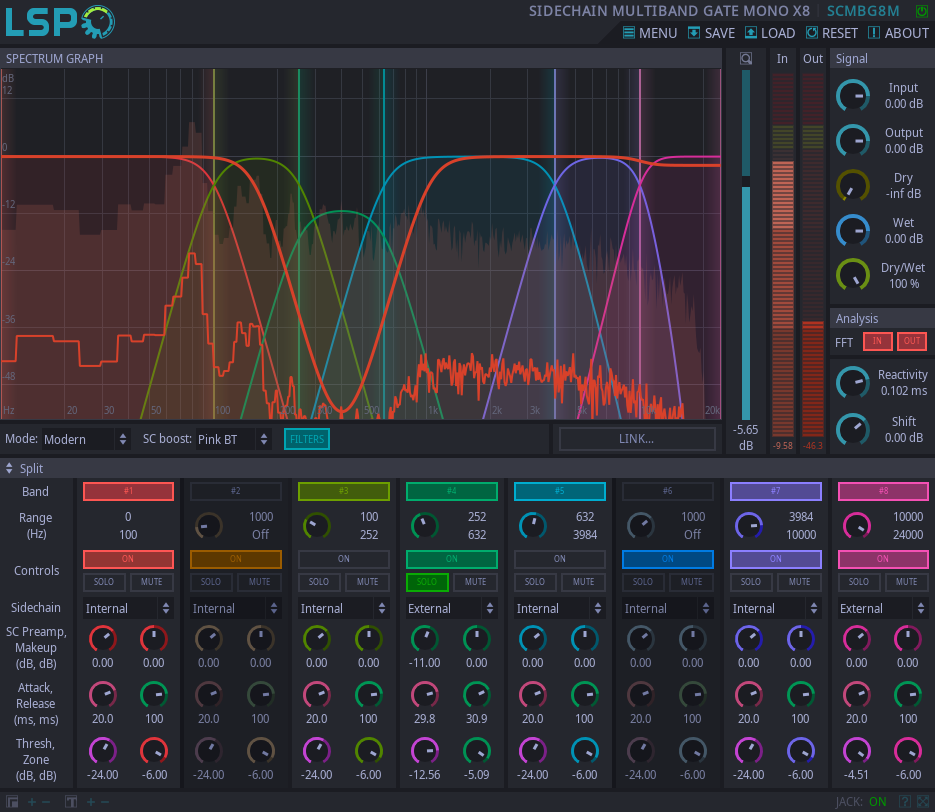The image size is (935, 812).
Task: Click band #4 Attack knob at 29.8
Action: [425, 695]
